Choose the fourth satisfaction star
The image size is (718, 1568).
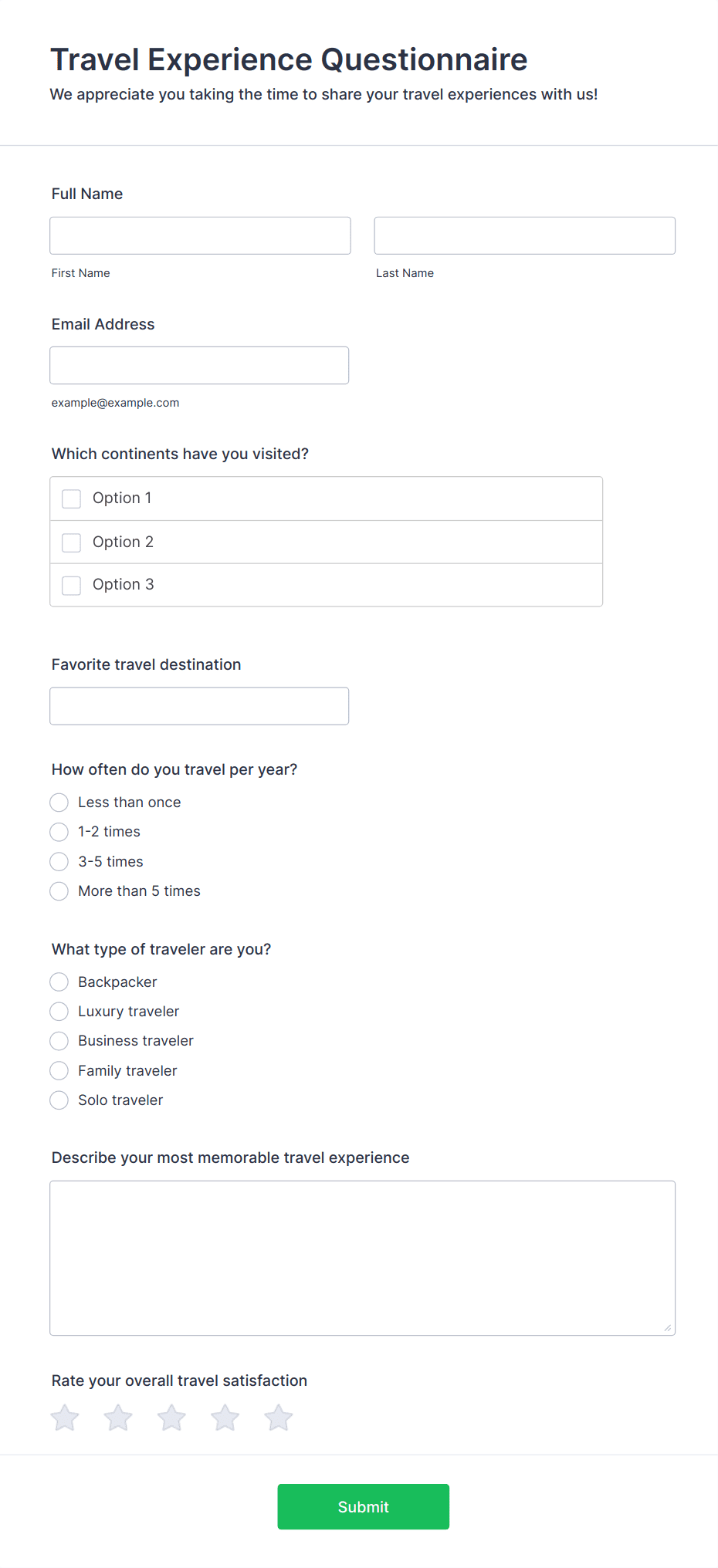tap(225, 1418)
